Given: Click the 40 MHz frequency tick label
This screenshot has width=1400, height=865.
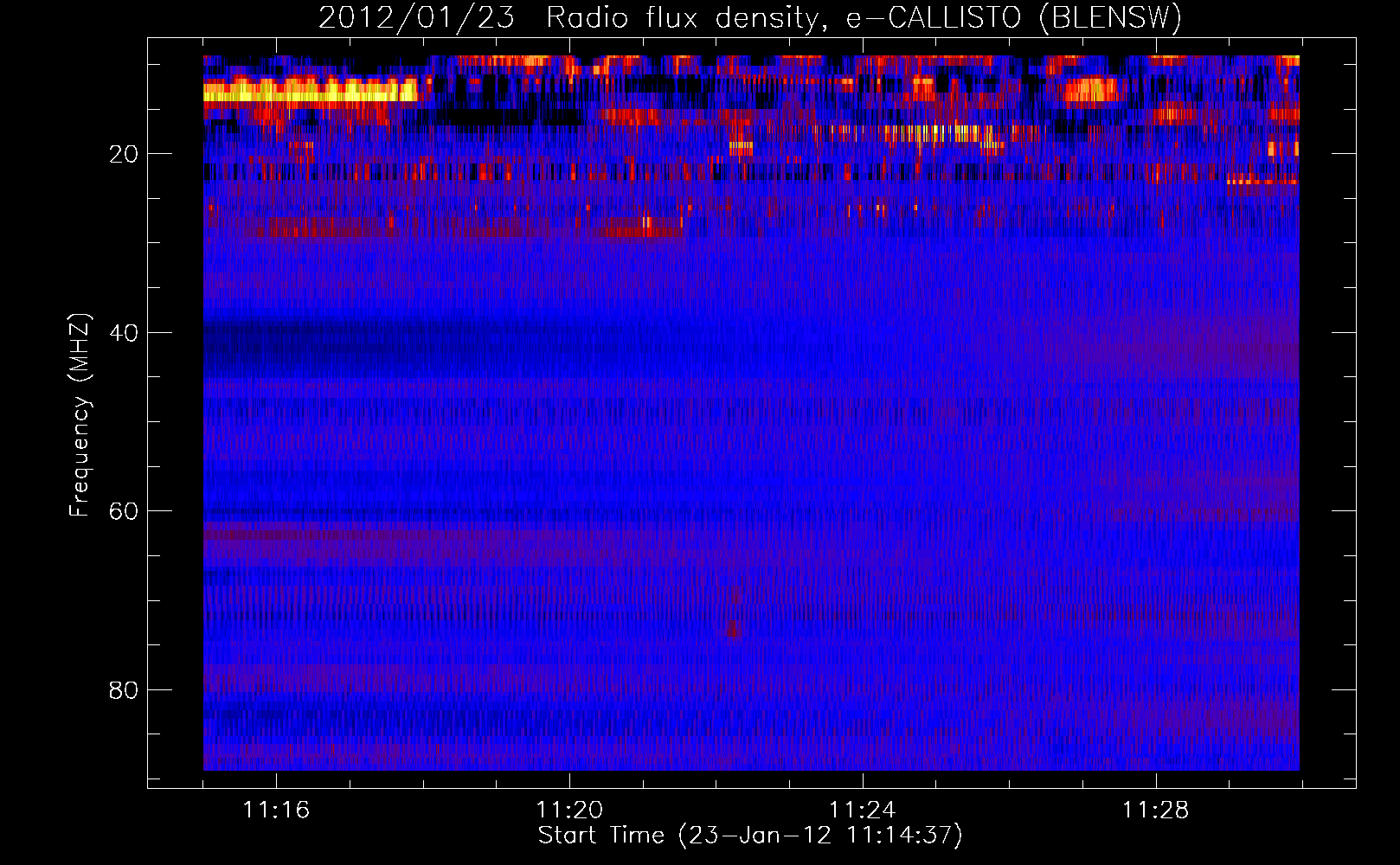Looking at the screenshot, I should coord(124,333).
